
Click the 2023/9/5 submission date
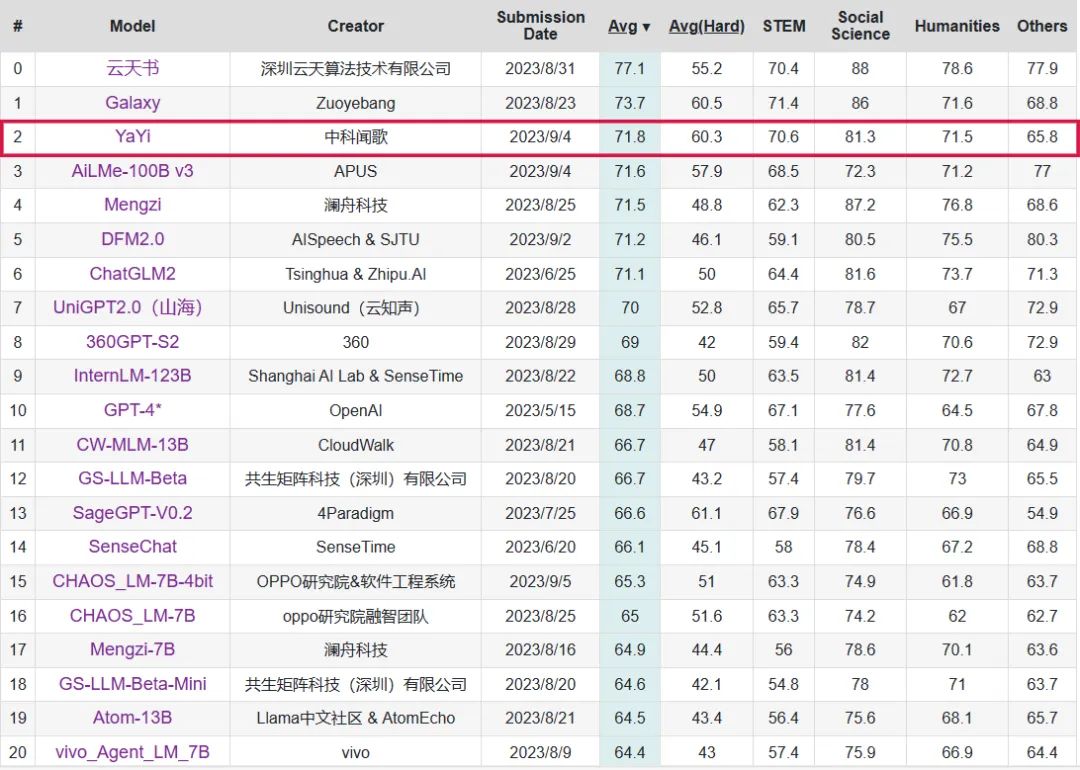tap(540, 581)
